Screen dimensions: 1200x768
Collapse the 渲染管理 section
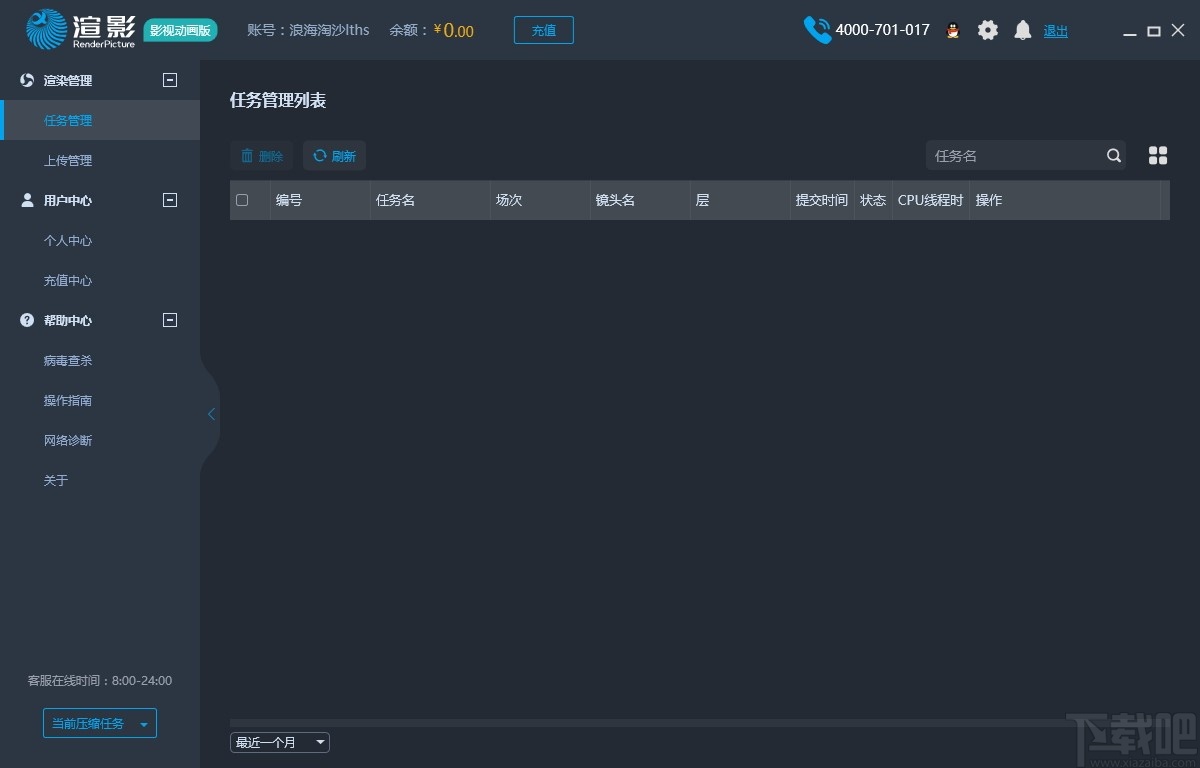pos(170,80)
